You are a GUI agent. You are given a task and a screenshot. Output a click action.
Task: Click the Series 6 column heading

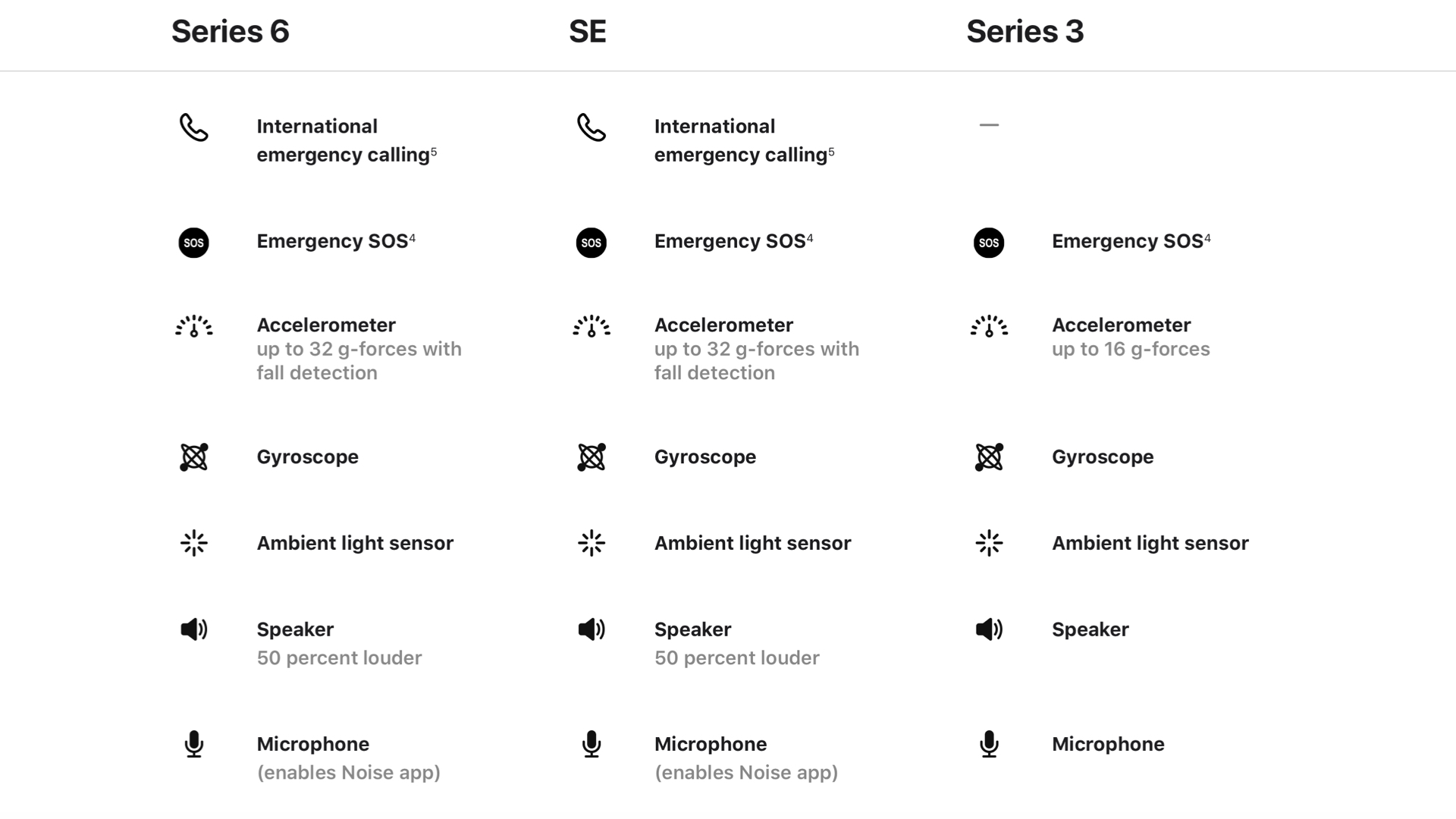coord(230,32)
